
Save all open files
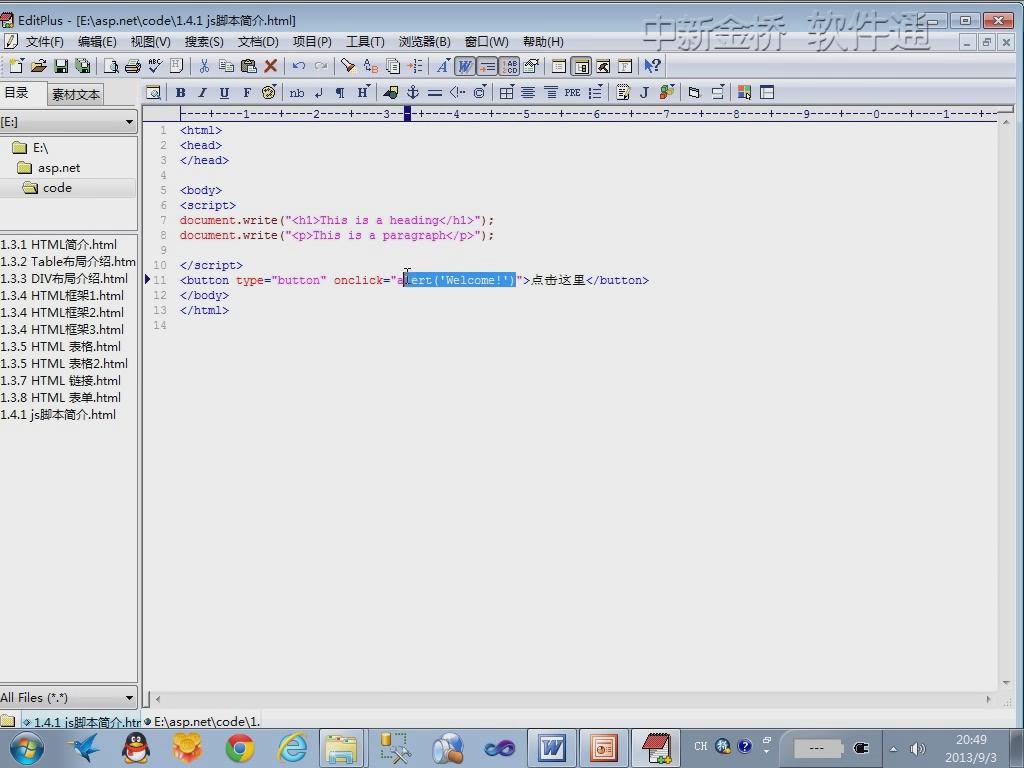(83, 66)
